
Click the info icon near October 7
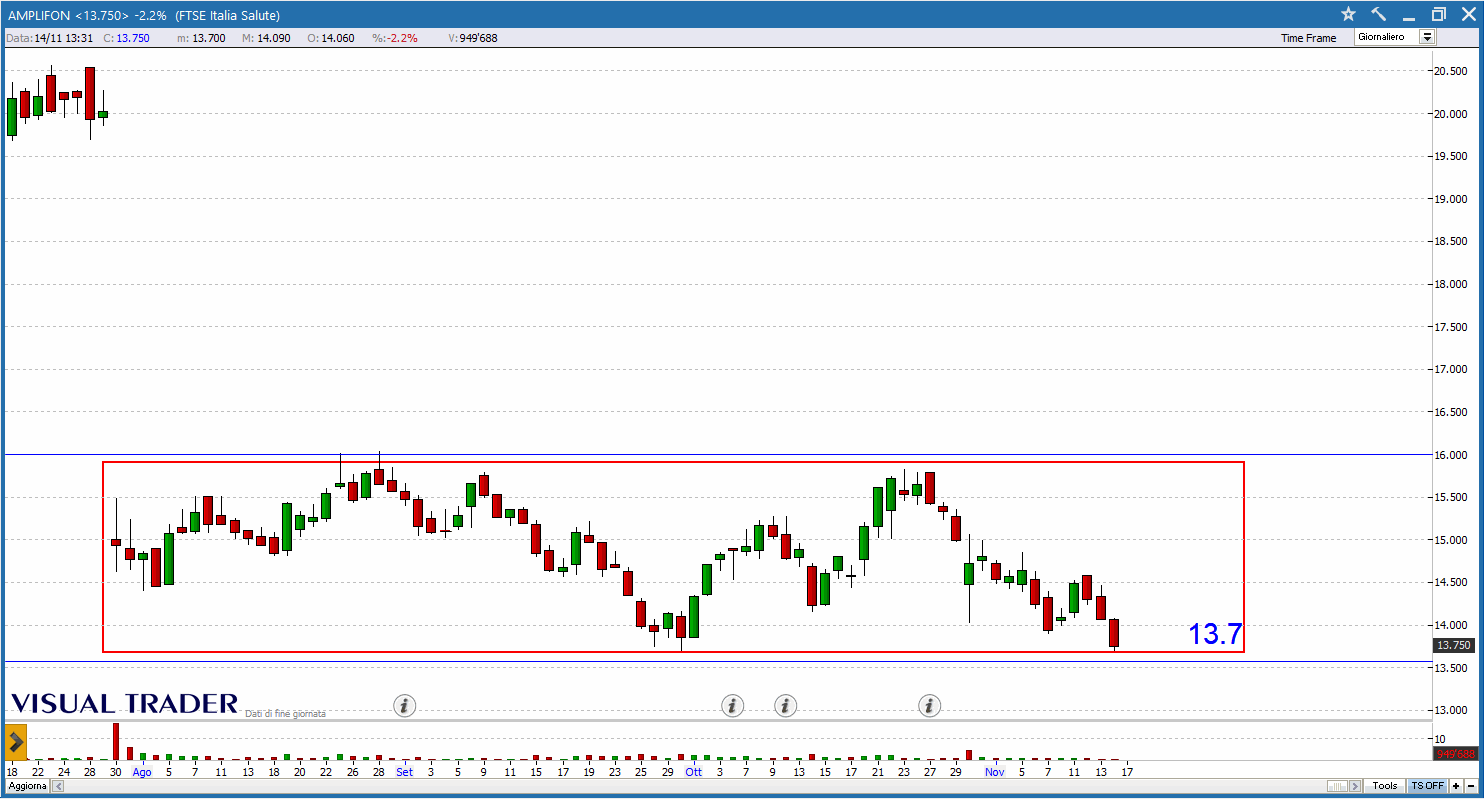733,706
